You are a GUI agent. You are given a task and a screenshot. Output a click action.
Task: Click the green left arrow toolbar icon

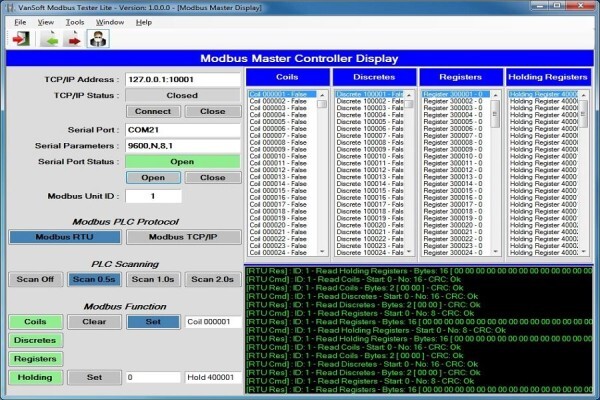pos(50,39)
